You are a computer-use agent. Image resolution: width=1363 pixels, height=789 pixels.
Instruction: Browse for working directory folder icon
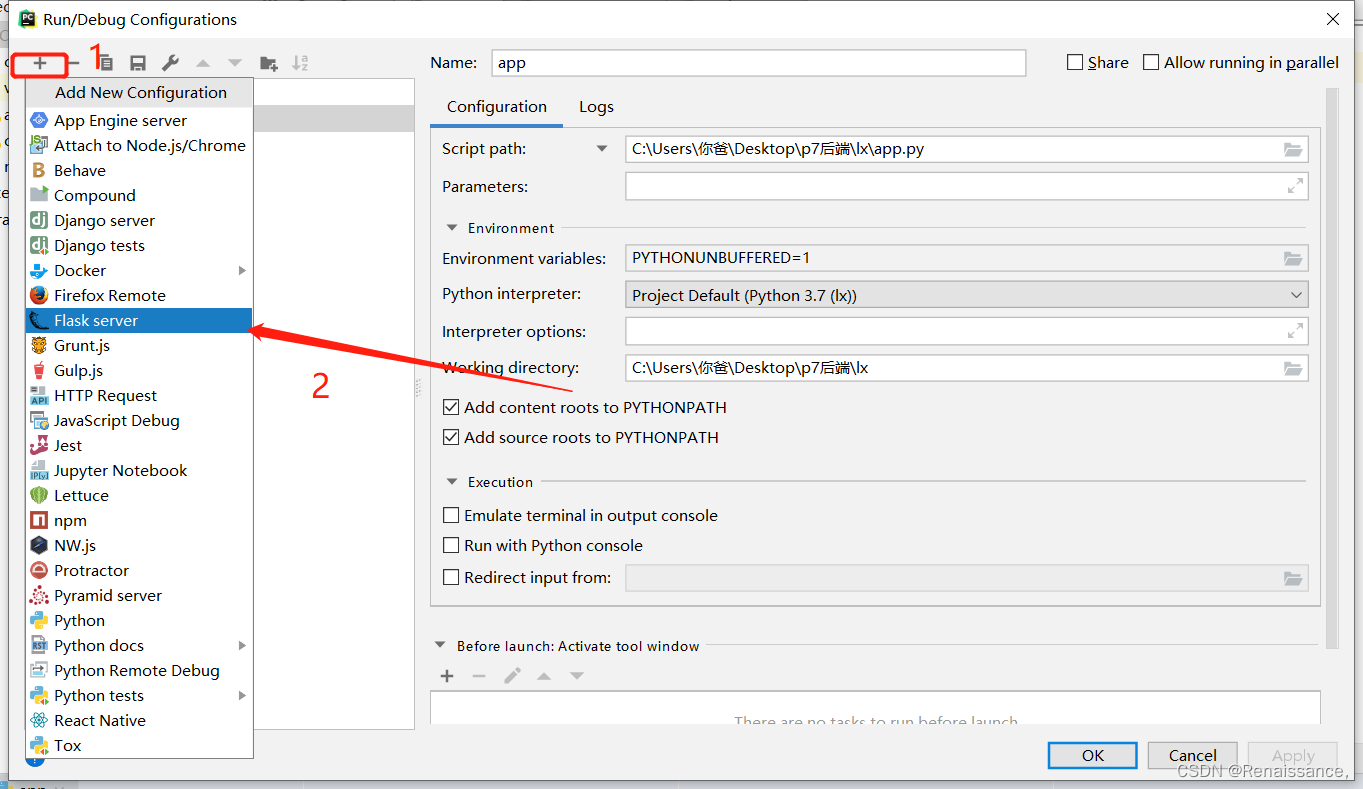[1293, 368]
